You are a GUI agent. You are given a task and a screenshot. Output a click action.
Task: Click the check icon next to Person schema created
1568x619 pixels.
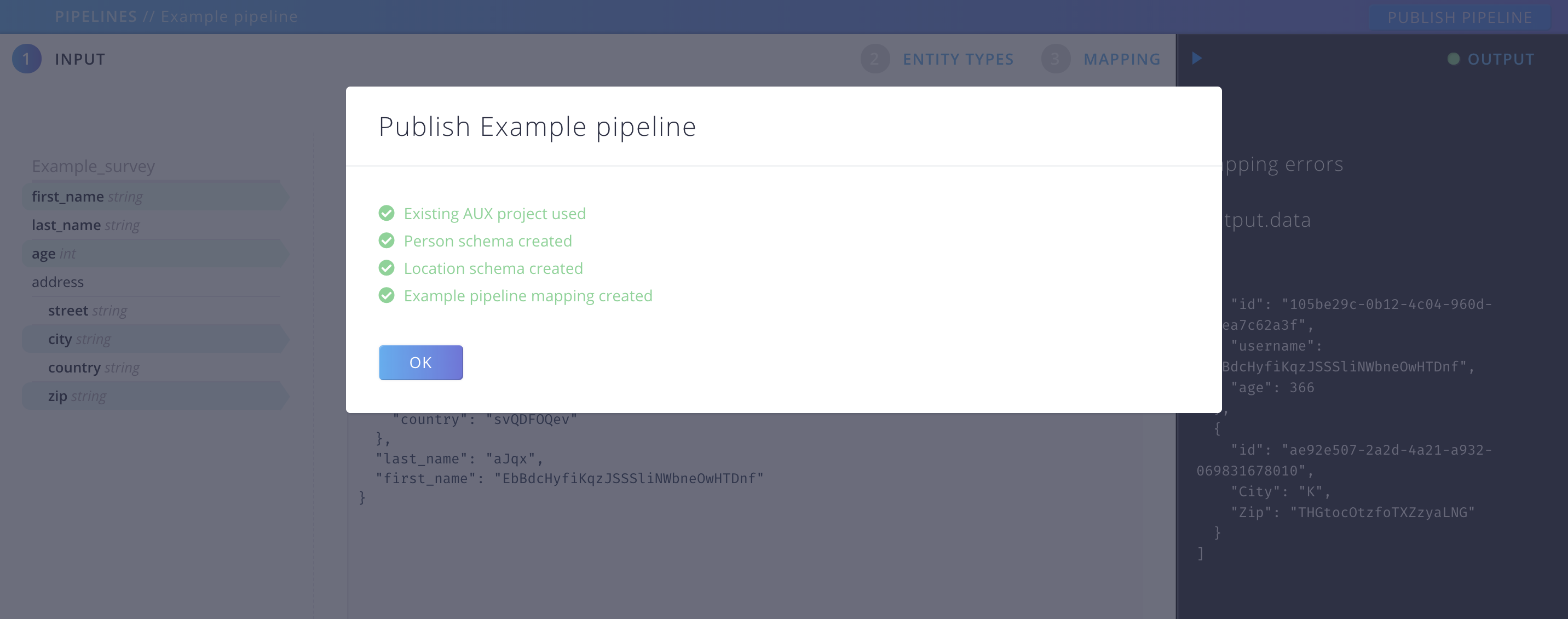click(x=387, y=240)
